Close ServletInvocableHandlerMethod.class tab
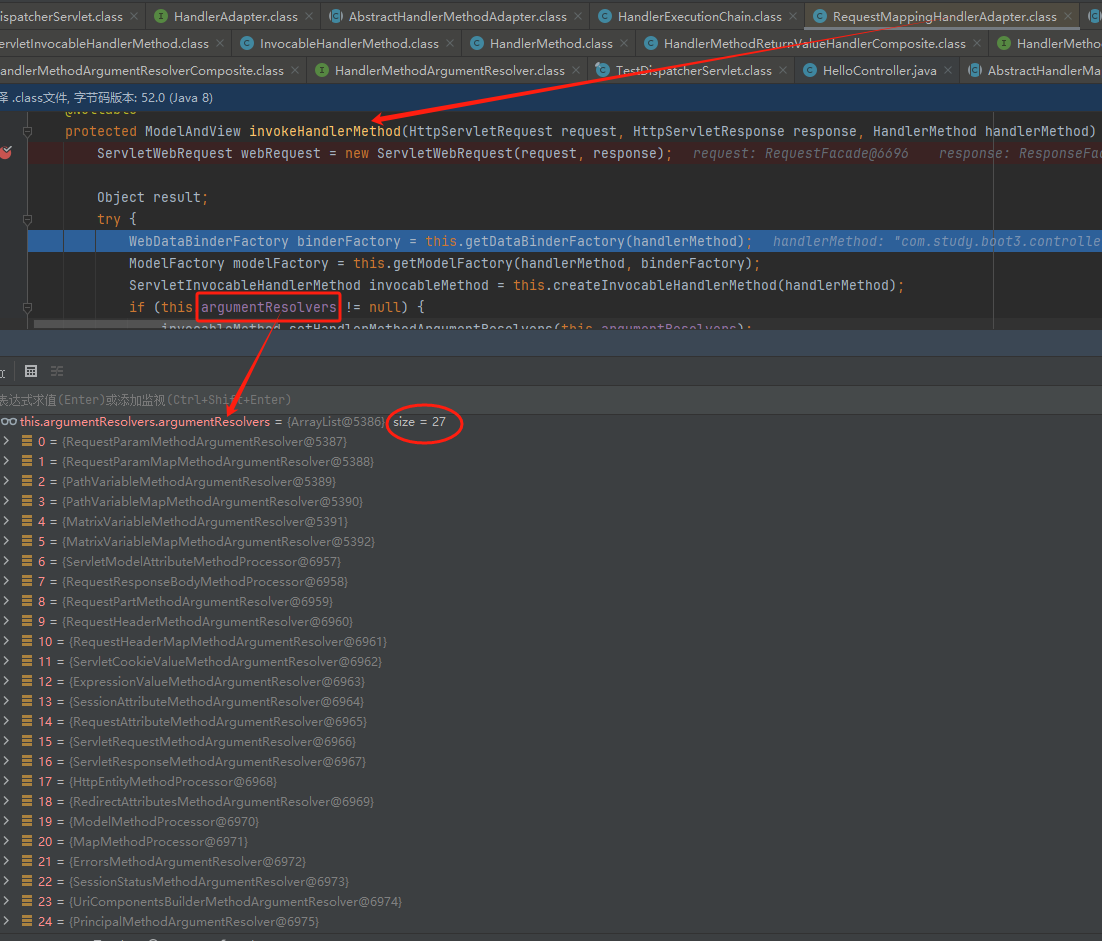 tap(220, 44)
